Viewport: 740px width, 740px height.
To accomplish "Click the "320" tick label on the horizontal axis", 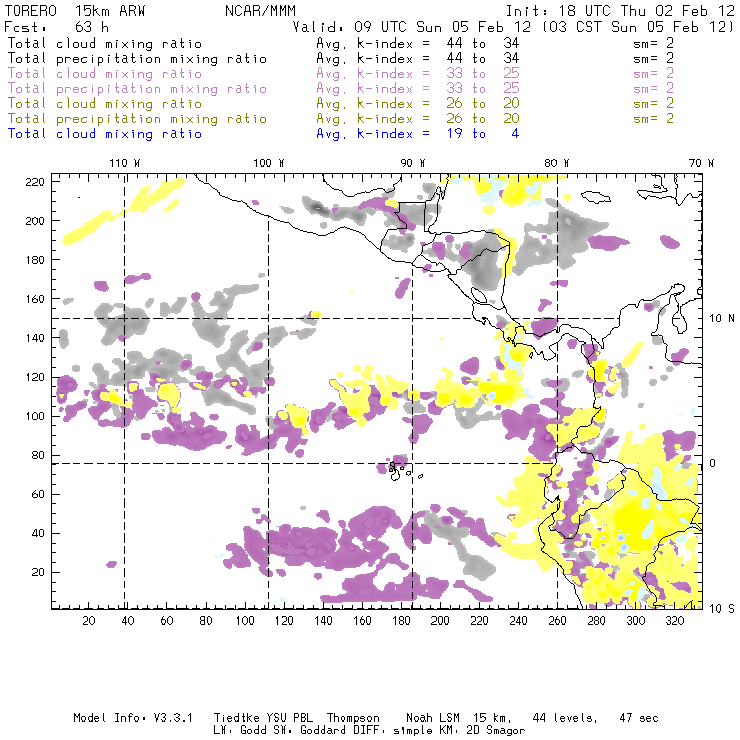I will 675,621.
